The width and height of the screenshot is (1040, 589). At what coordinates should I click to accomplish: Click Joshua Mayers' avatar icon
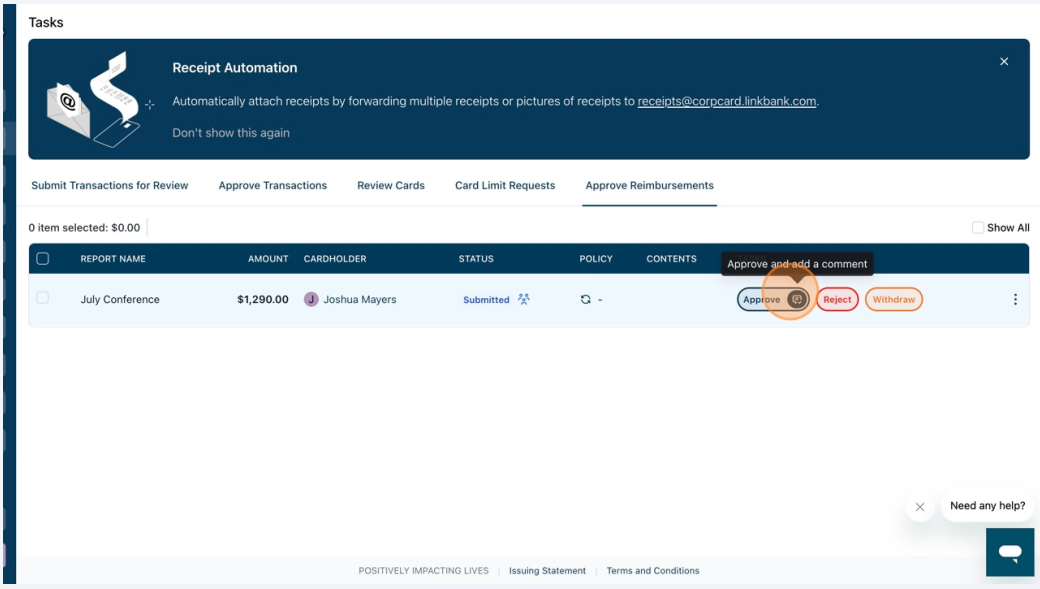pyautogui.click(x=311, y=299)
